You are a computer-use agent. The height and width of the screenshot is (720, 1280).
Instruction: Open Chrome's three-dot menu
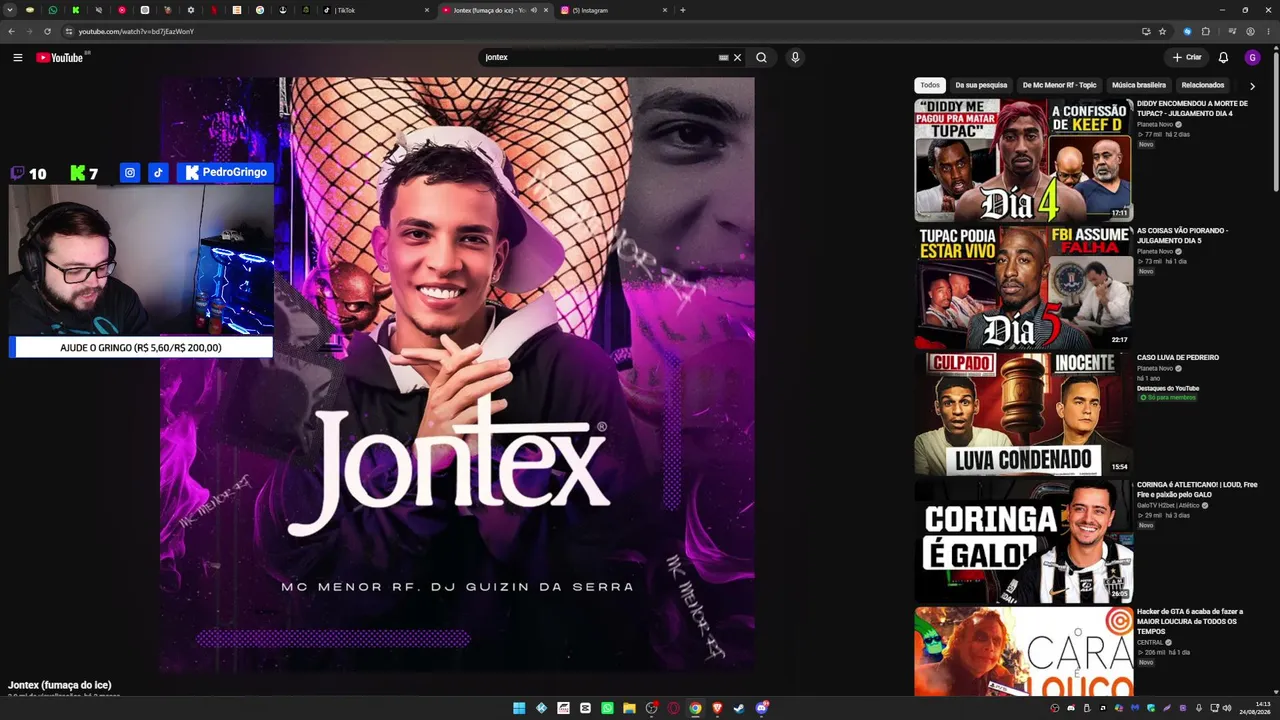[x=1268, y=31]
